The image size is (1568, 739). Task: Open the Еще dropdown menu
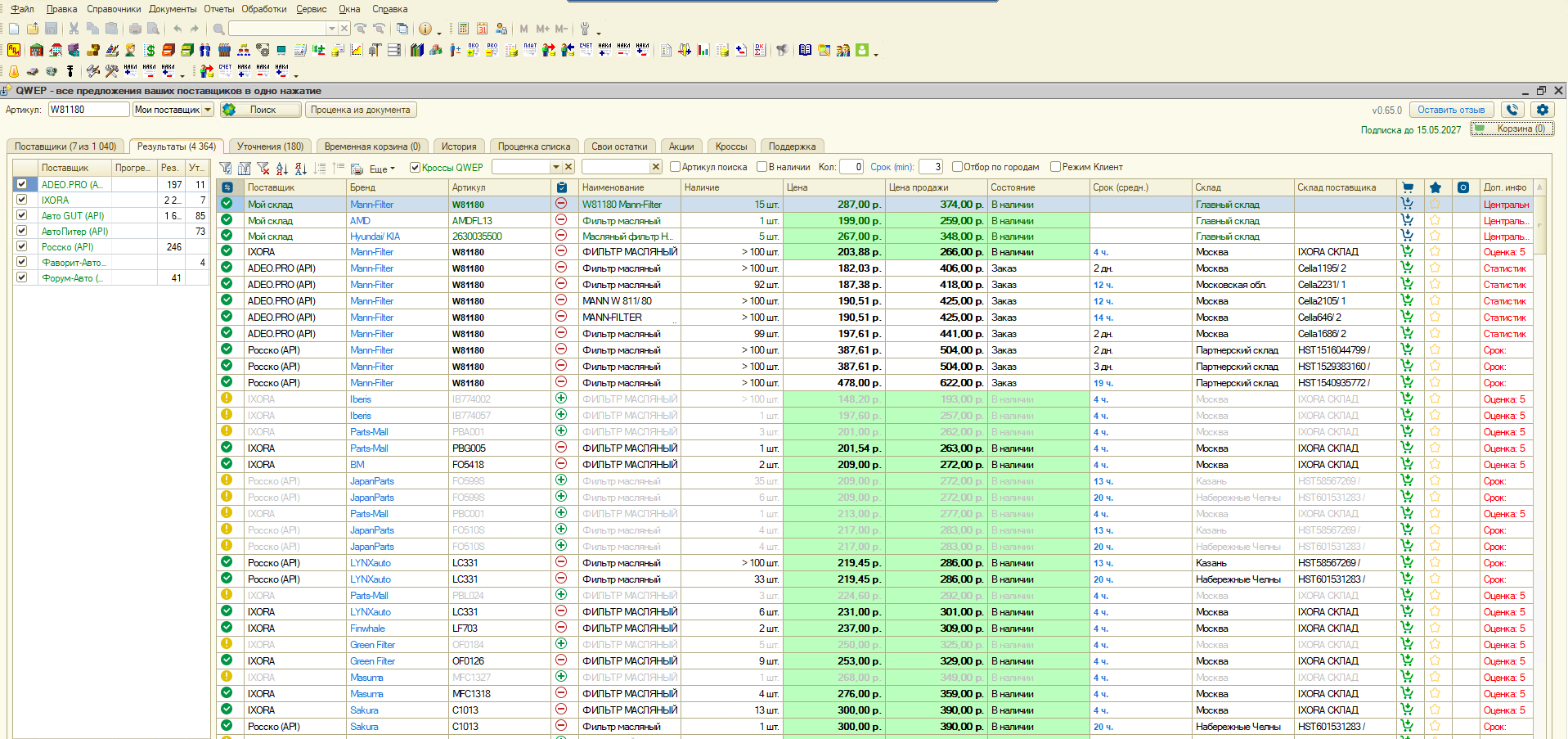click(x=382, y=169)
